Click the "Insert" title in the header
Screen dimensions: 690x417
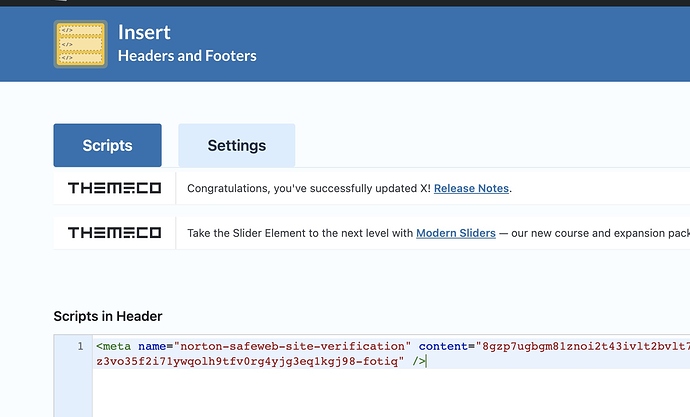point(144,32)
